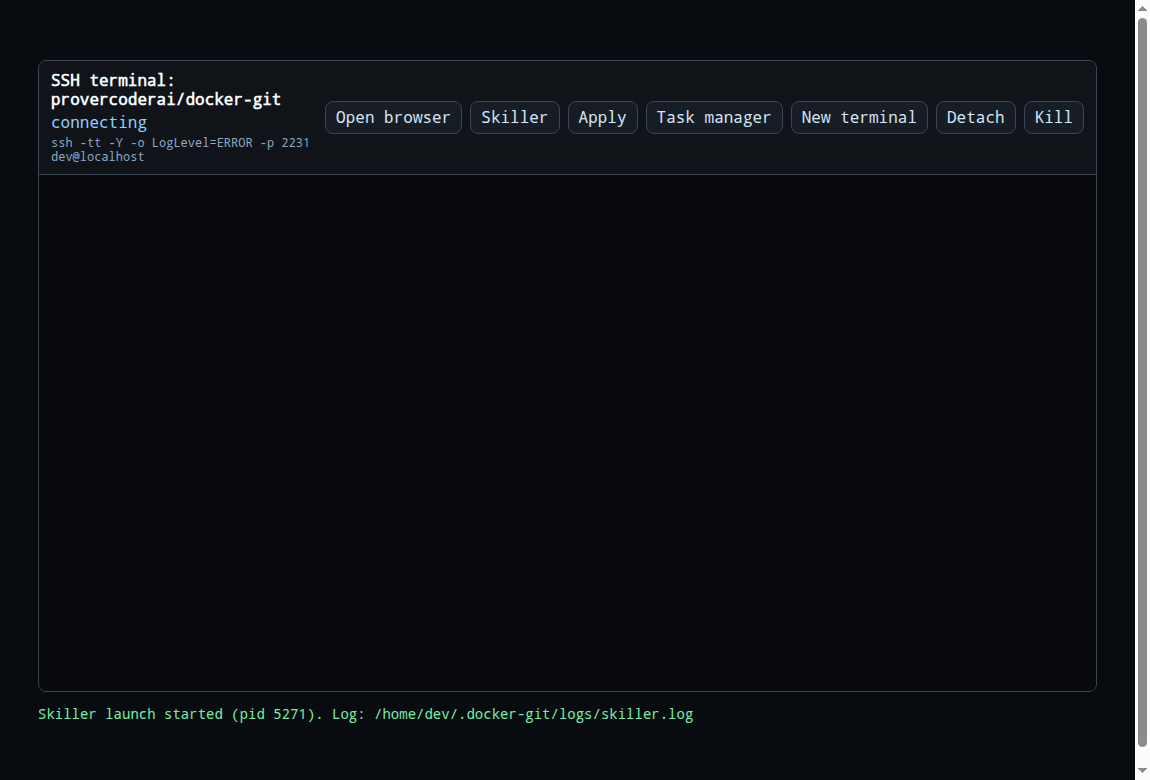Click the skiller.log file path
Screen dimensions: 1150x780
pyautogui.click(x=534, y=714)
